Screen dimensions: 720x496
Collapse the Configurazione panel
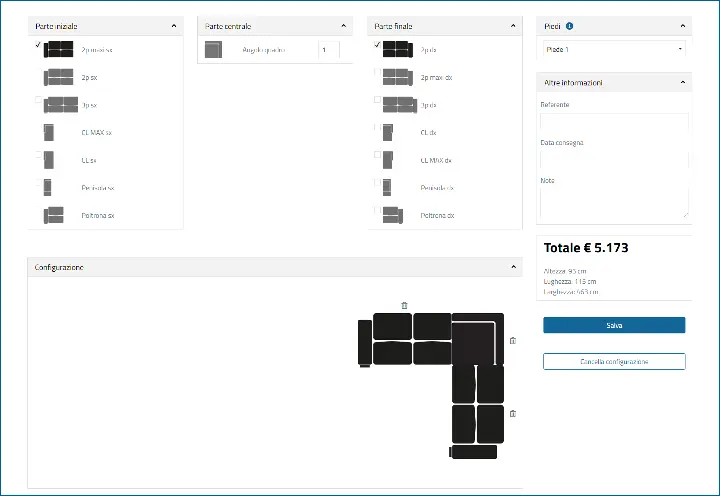[513, 267]
